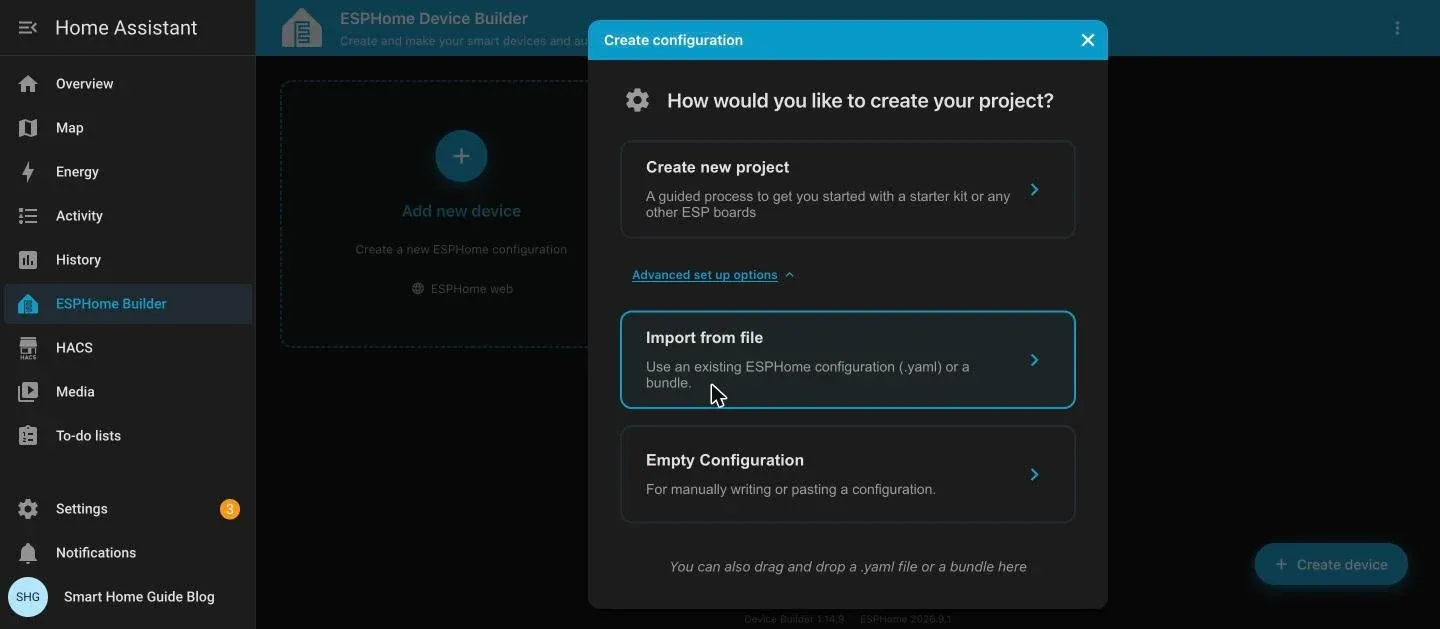The width and height of the screenshot is (1440, 629).
Task: Click the gear icon in dialog heading
Action: (637, 100)
